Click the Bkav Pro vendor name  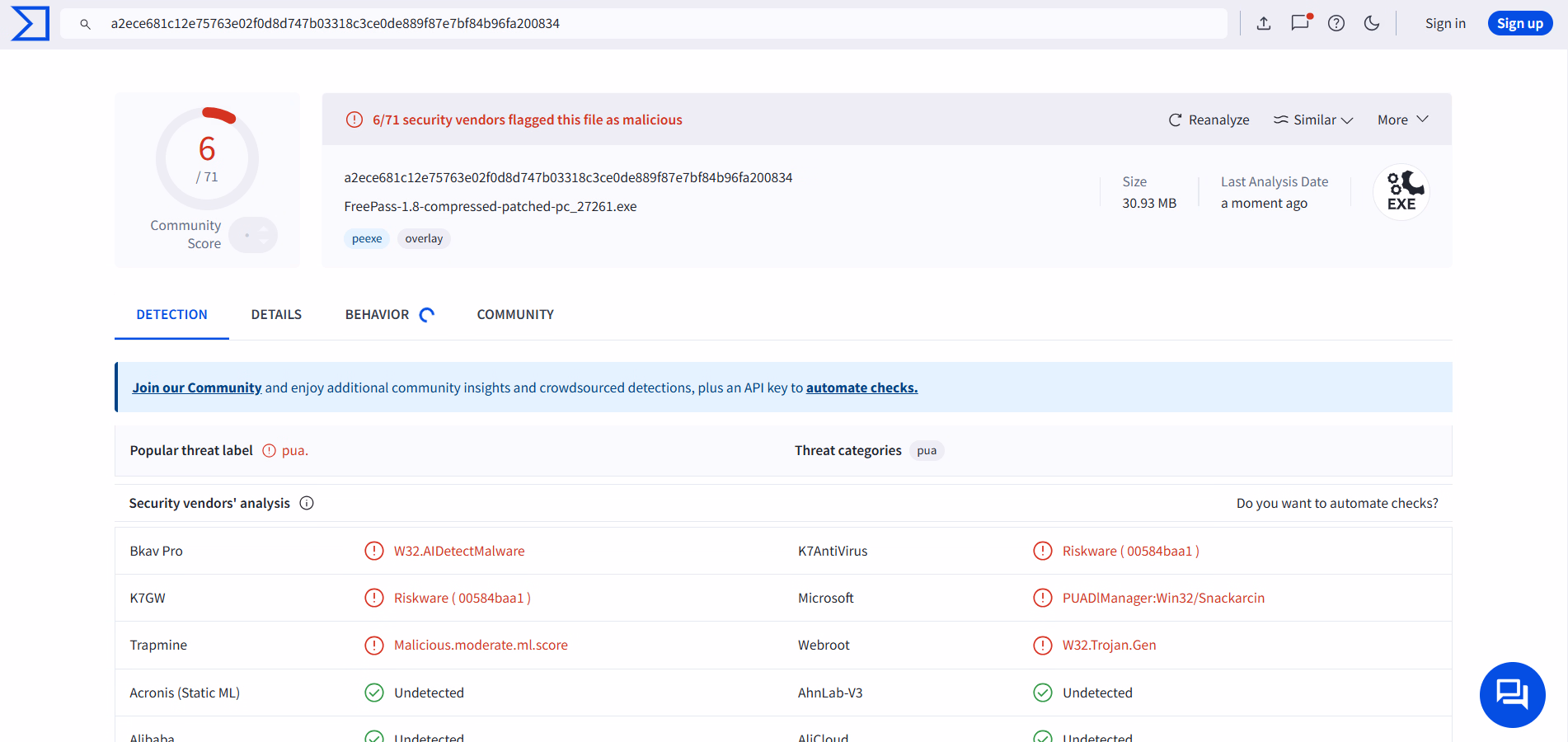point(156,551)
